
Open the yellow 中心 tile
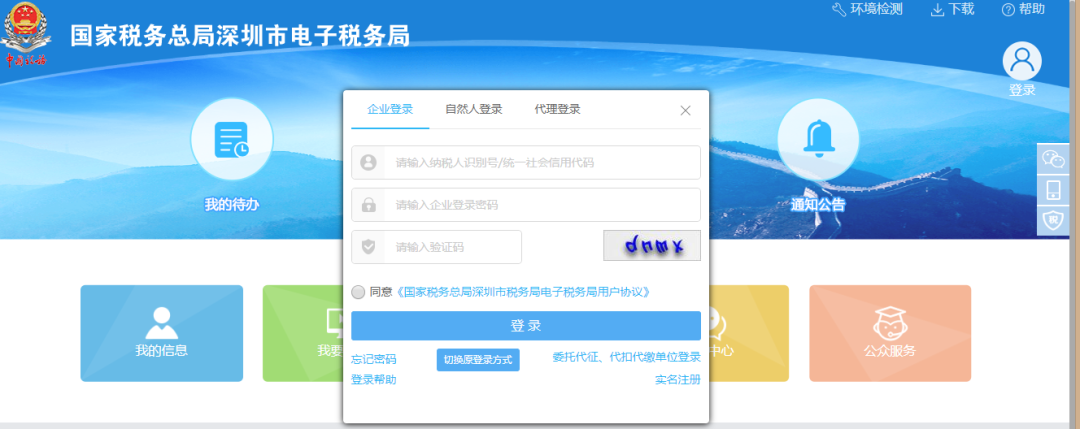(x=749, y=333)
